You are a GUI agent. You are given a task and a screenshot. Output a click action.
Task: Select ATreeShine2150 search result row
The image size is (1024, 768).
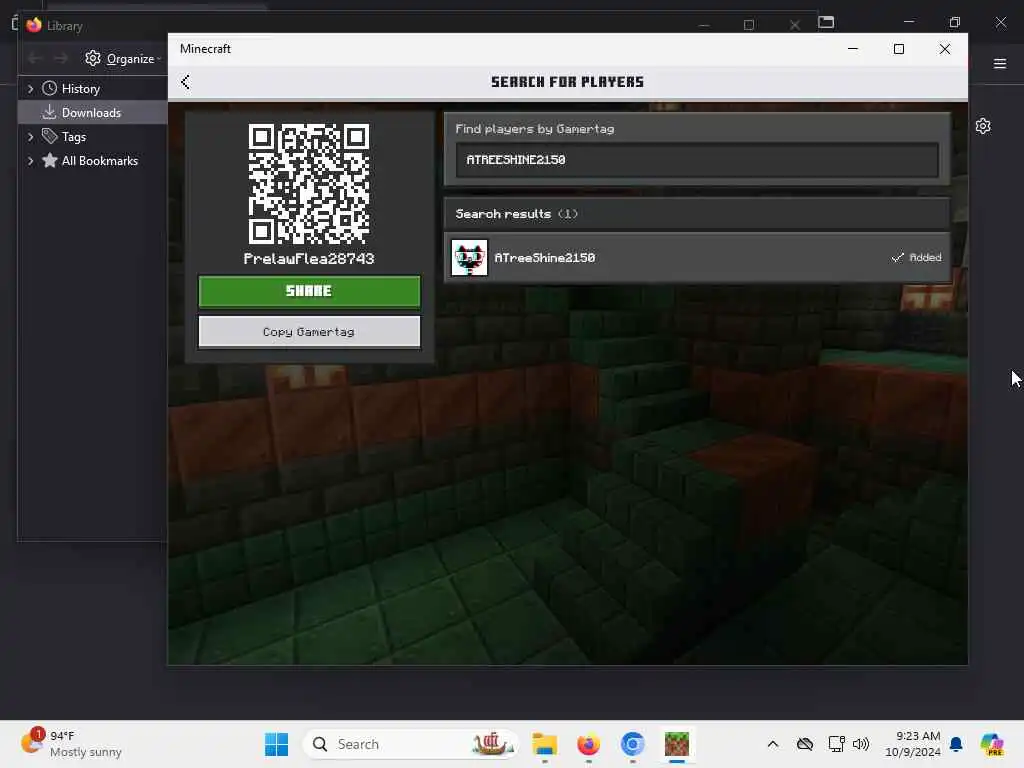[x=697, y=257]
